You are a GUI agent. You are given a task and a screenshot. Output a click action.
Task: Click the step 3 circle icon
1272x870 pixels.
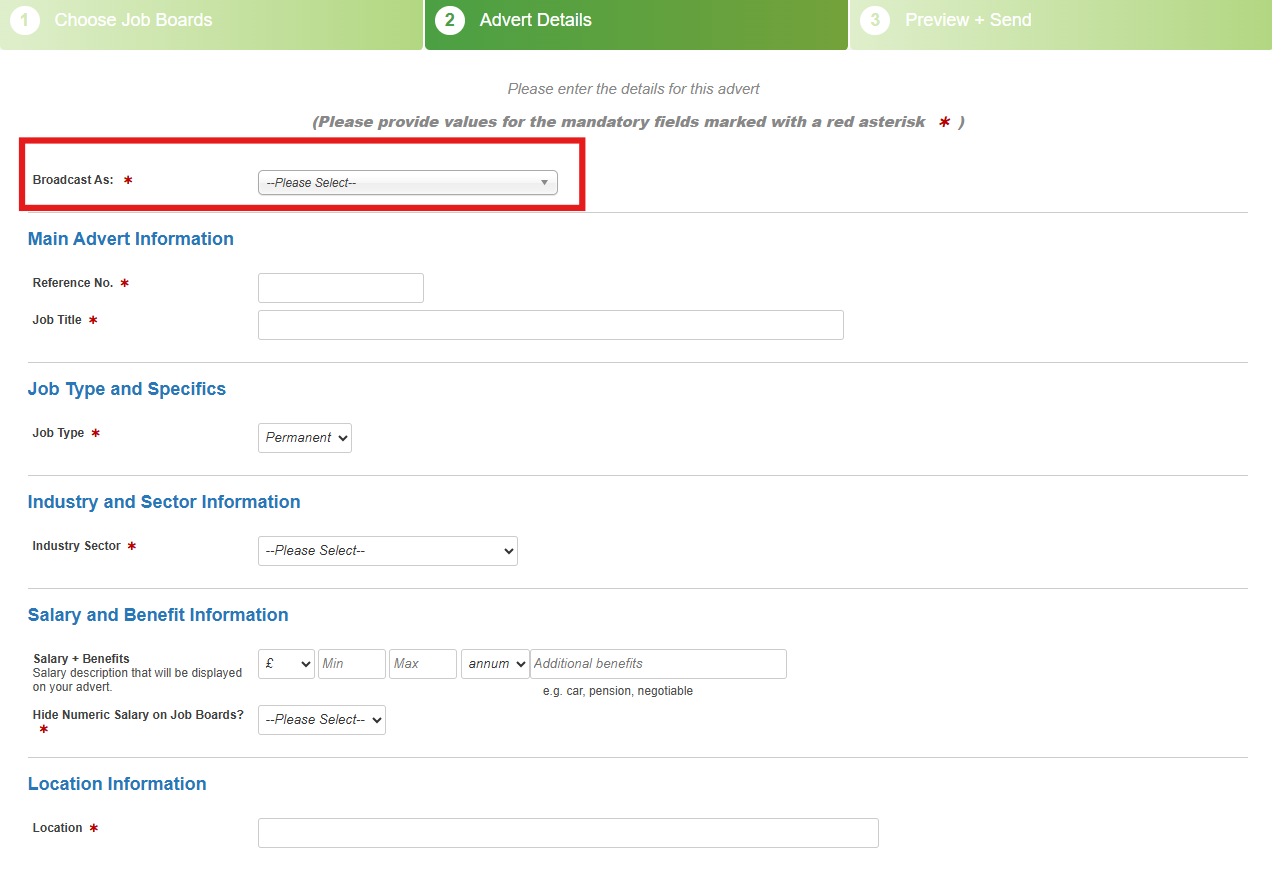(875, 20)
